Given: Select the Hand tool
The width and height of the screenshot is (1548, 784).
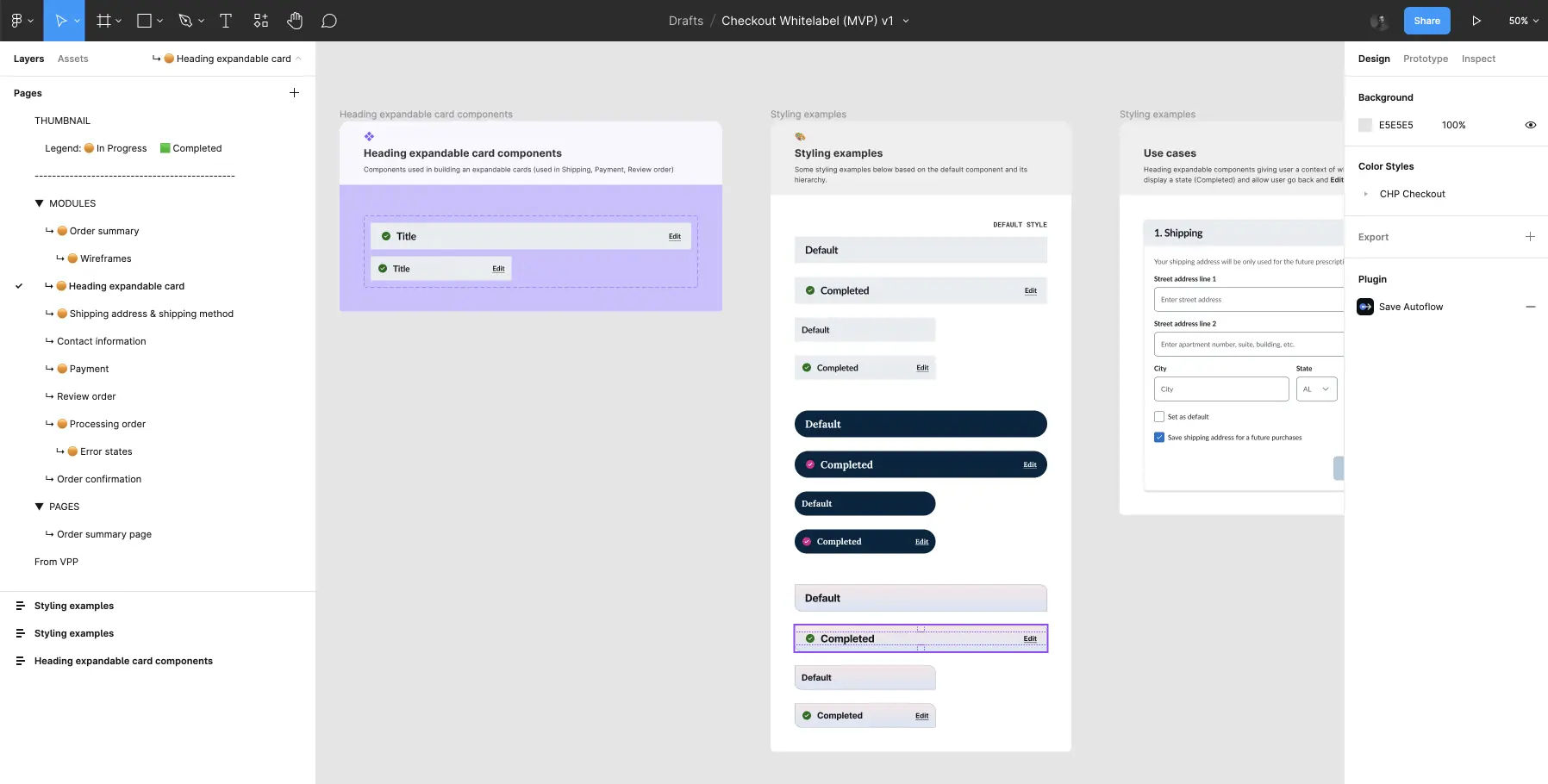Looking at the screenshot, I should pos(295,20).
